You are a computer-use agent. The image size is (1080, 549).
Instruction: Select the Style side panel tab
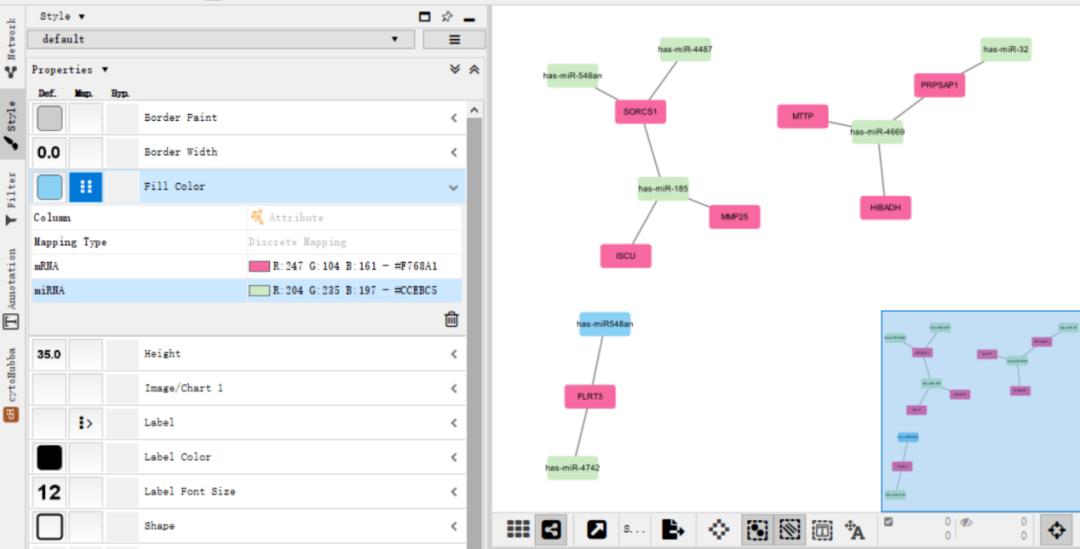coord(11,125)
